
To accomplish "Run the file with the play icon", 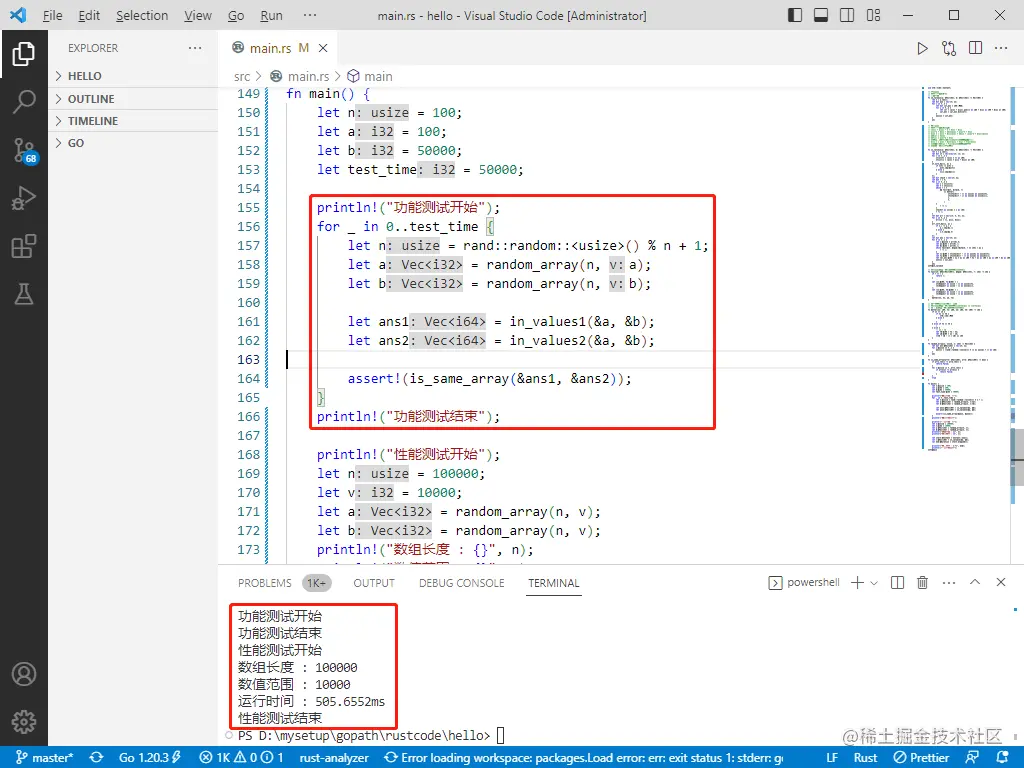I will (922, 48).
